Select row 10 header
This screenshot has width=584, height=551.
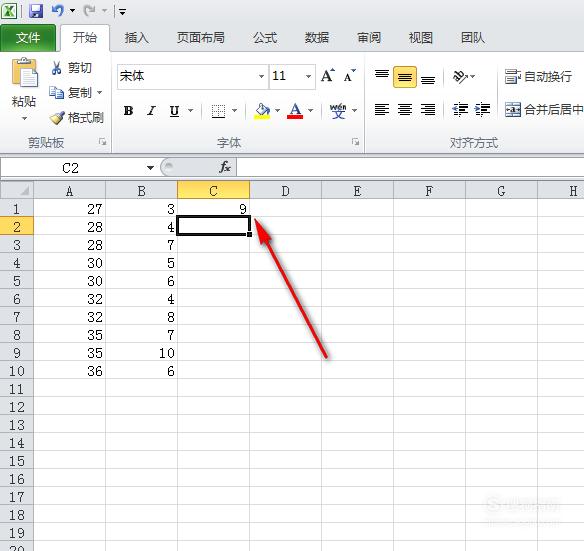(x=17, y=370)
